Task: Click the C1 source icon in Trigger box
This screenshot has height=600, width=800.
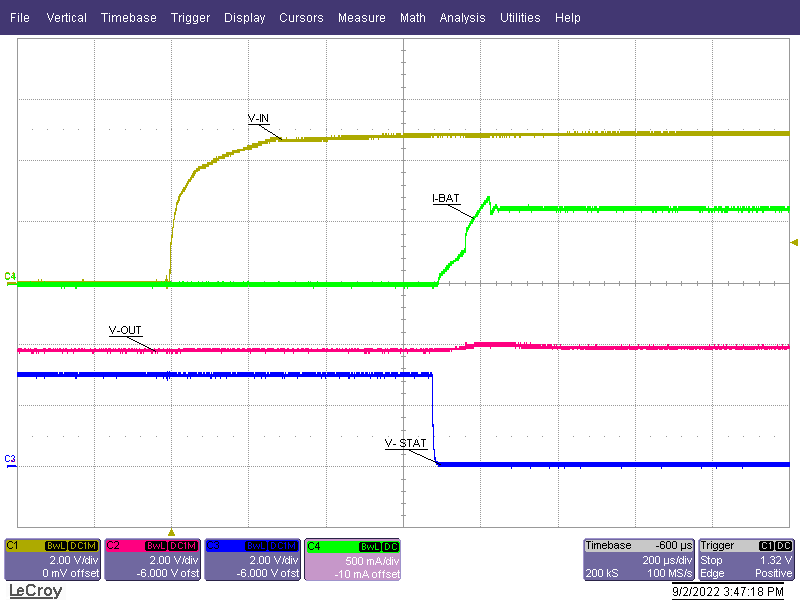Action: click(x=764, y=545)
